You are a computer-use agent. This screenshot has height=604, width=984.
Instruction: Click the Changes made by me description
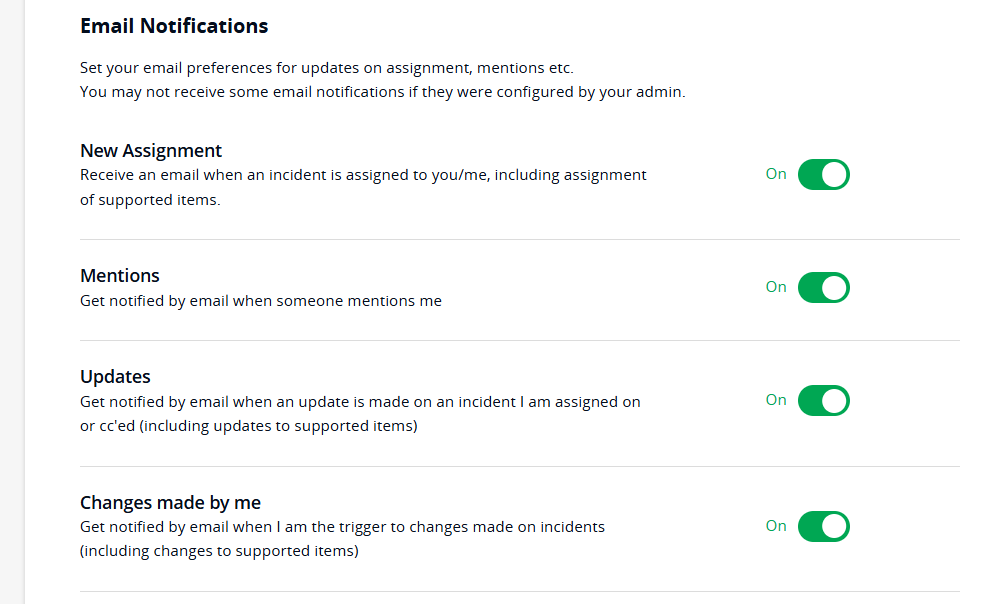[342, 538]
